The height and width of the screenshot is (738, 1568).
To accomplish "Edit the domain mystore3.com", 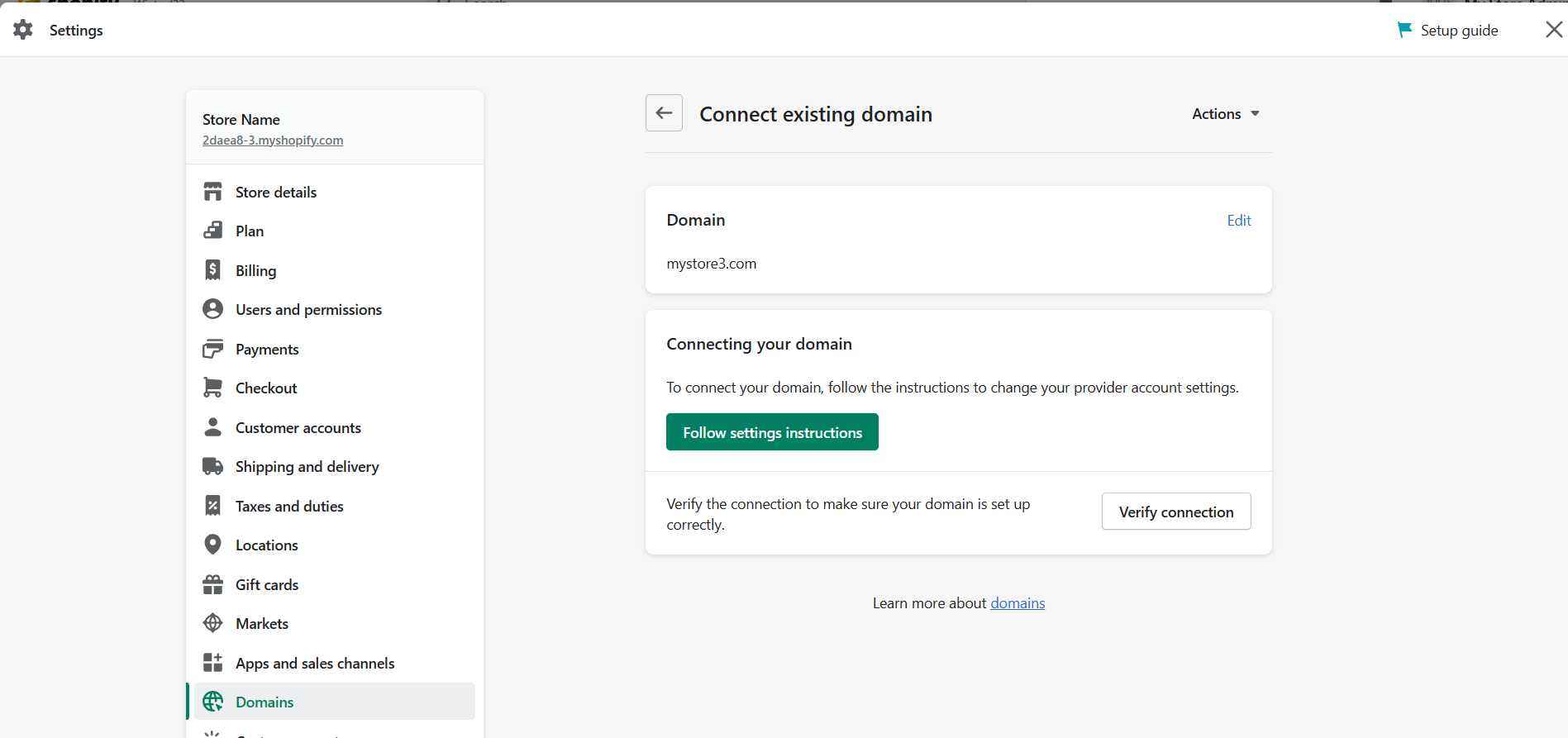I will (1239, 221).
